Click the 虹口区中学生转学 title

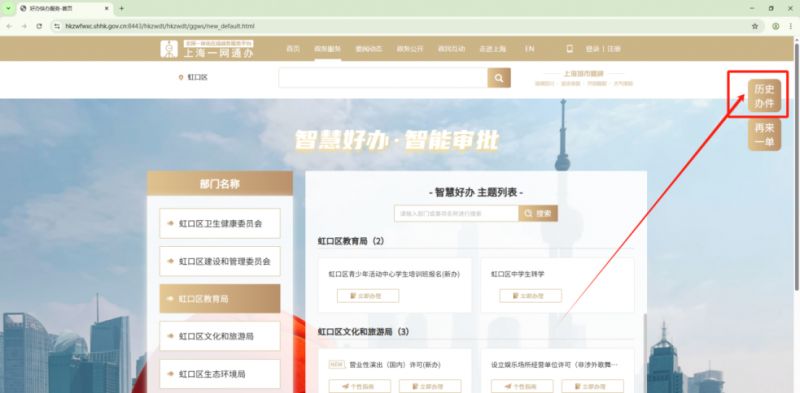[x=518, y=274]
